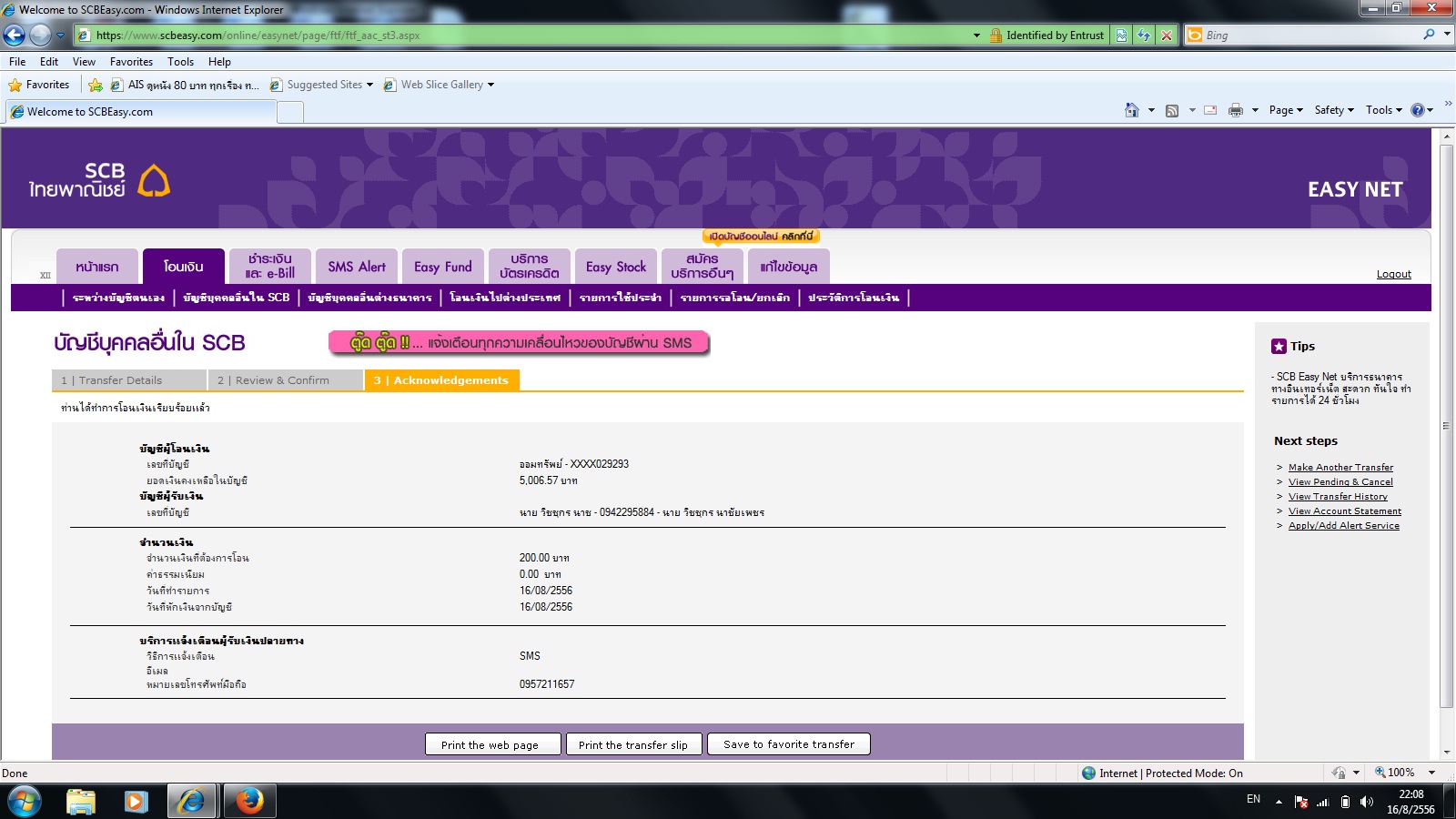Image resolution: width=1456 pixels, height=819 pixels.
Task: Click the network signal tray icon
Action: tap(1323, 802)
